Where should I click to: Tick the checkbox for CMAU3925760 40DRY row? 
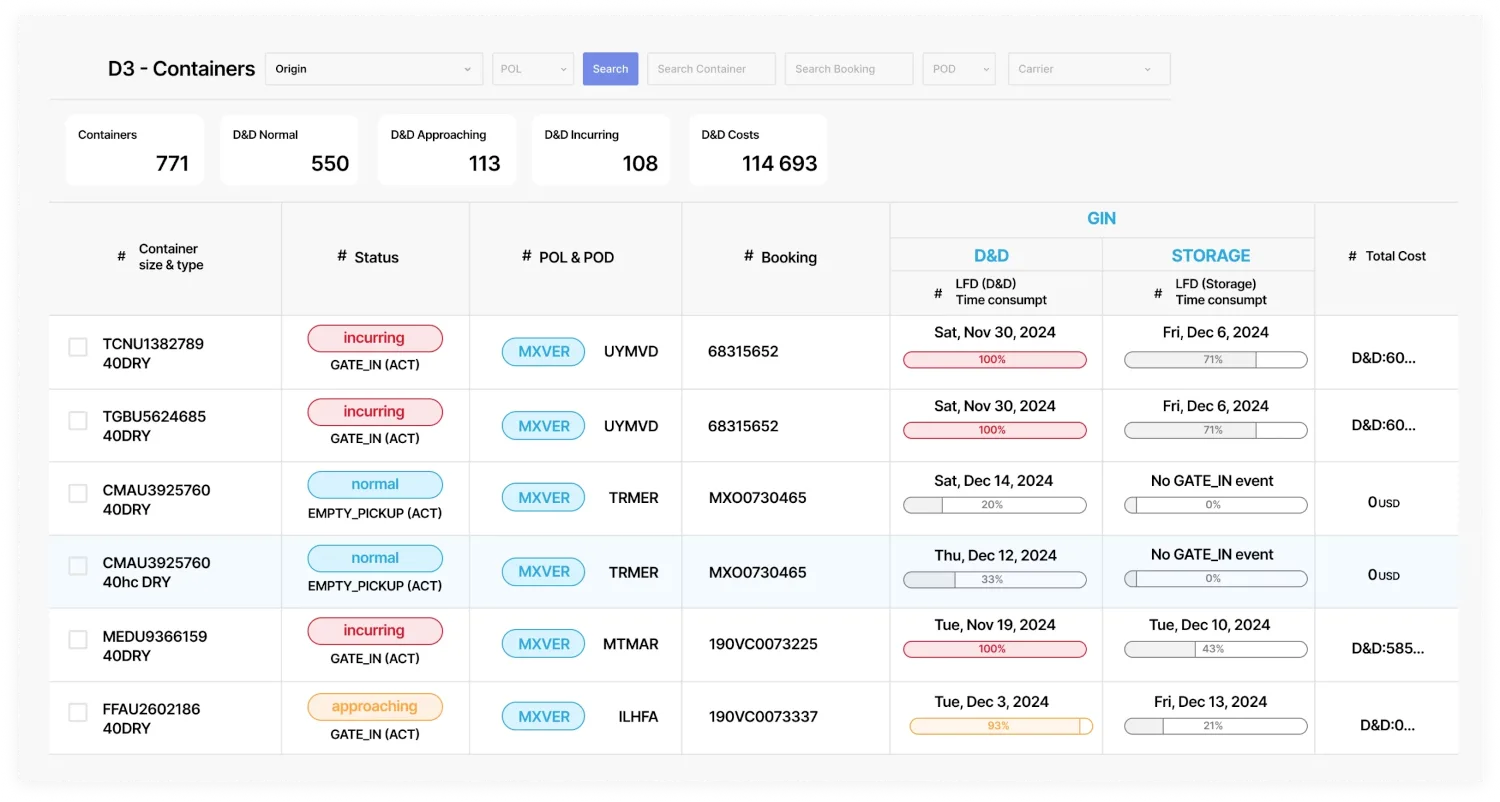pos(78,493)
